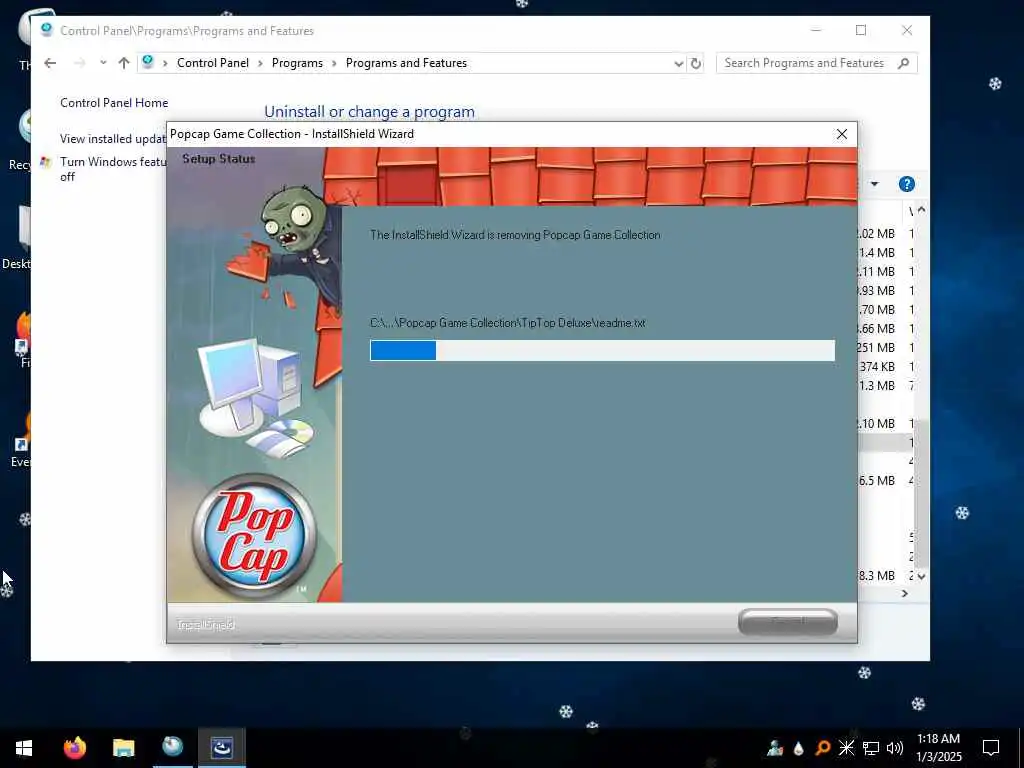Click the Control Panel icon in address bar
This screenshot has width=1024, height=768.
[148, 62]
